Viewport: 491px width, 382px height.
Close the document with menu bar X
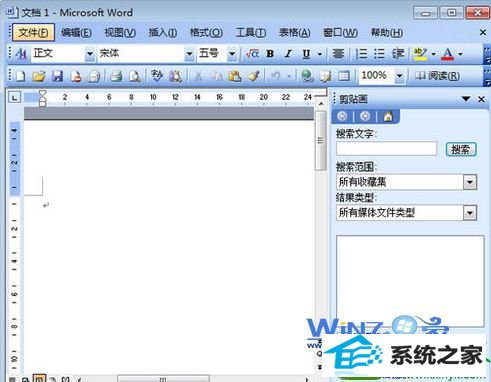483,32
